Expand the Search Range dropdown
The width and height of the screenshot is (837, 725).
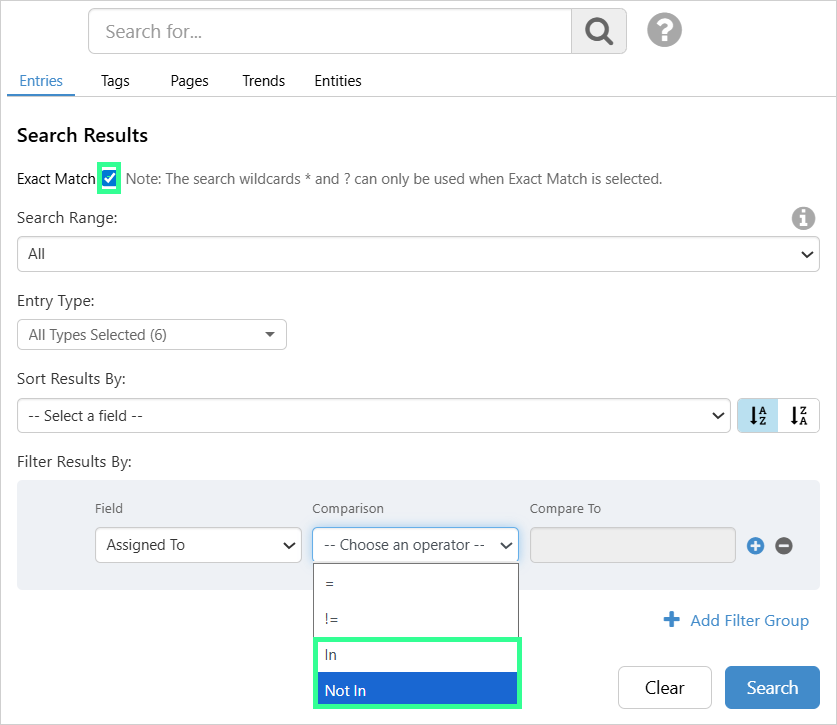click(x=418, y=254)
